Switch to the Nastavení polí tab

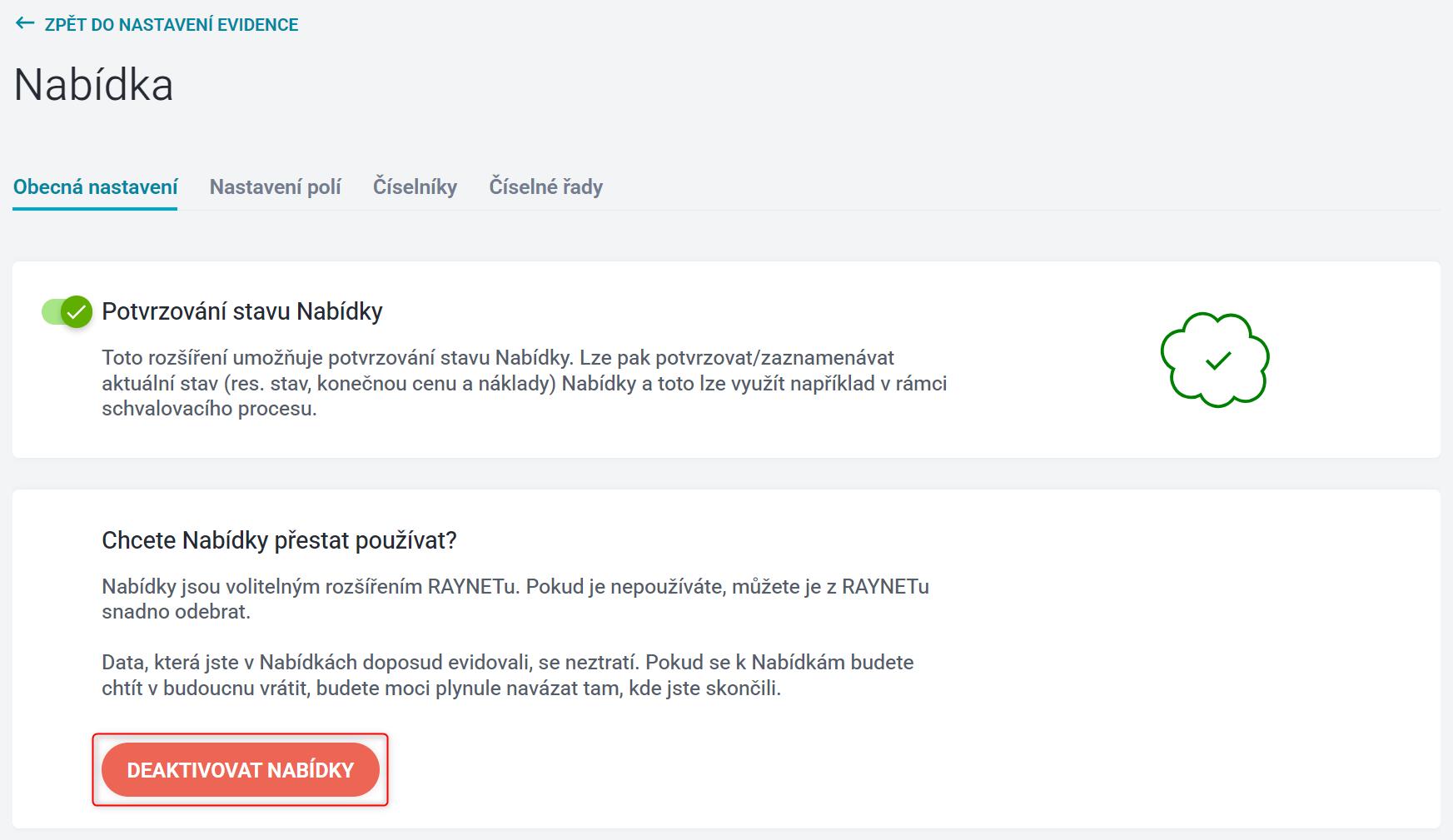click(x=275, y=186)
